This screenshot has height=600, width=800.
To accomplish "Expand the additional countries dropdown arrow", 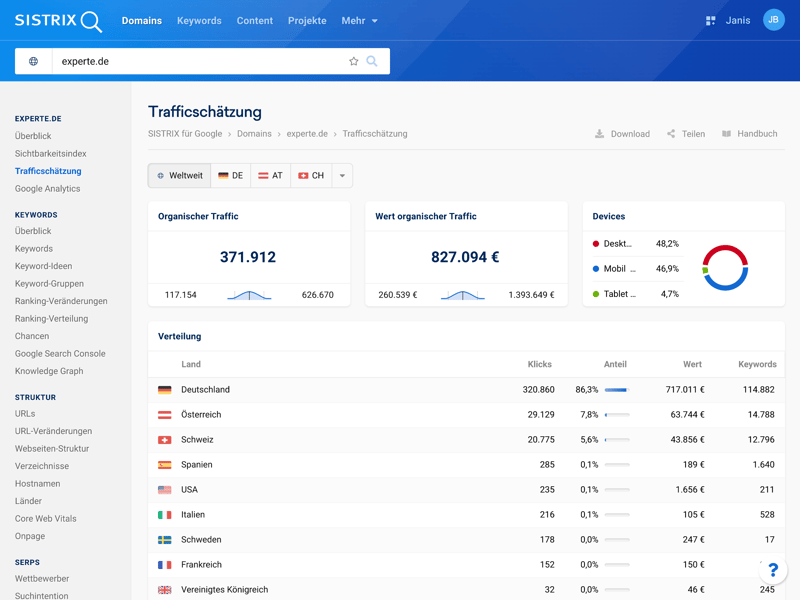I will (x=342, y=176).
